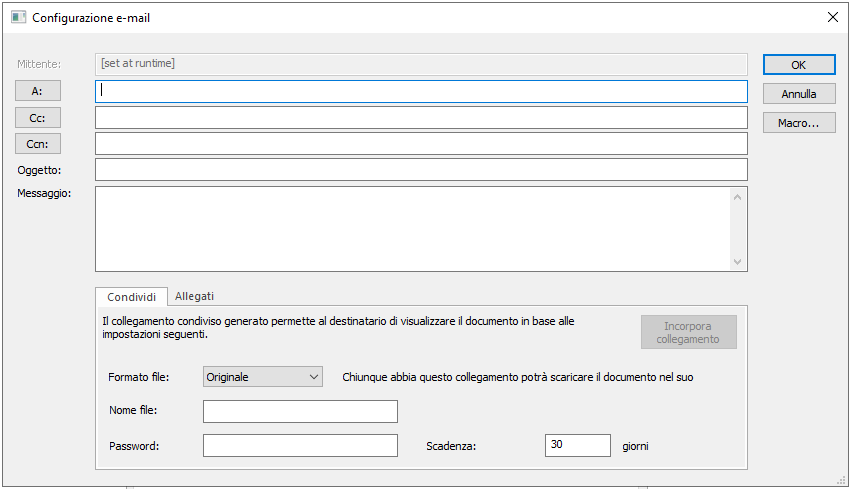Screen dimensions: 851x489
Task: Select the Condividi tab
Action: [x=131, y=297]
